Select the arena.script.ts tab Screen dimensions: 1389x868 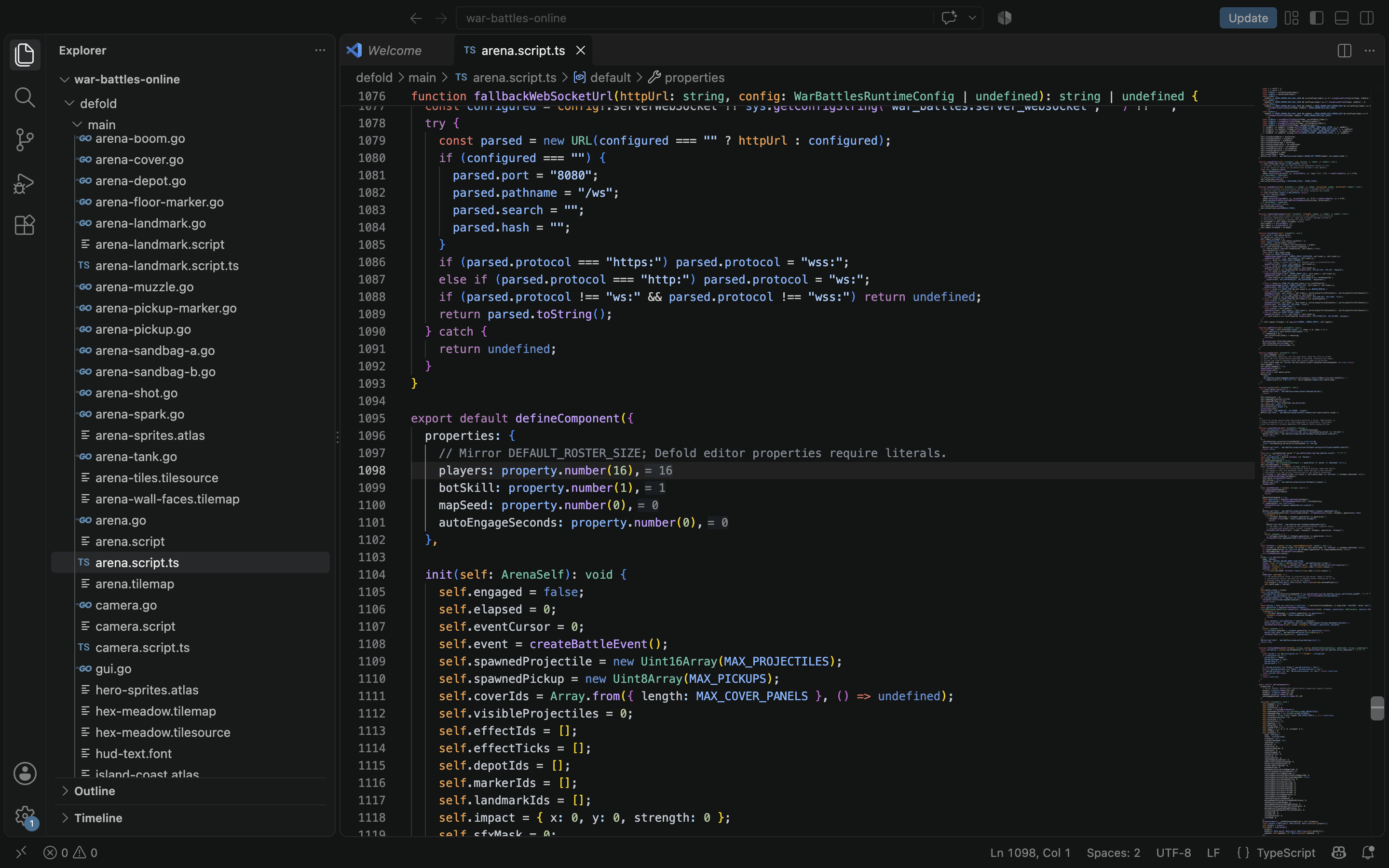pos(523,51)
